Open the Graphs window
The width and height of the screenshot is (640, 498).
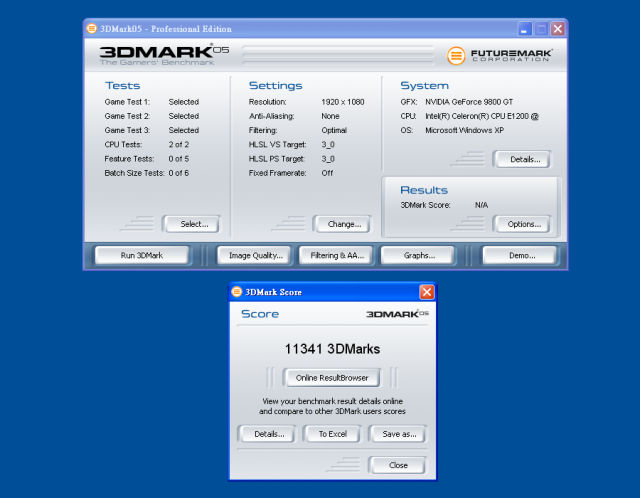[x=419, y=256]
